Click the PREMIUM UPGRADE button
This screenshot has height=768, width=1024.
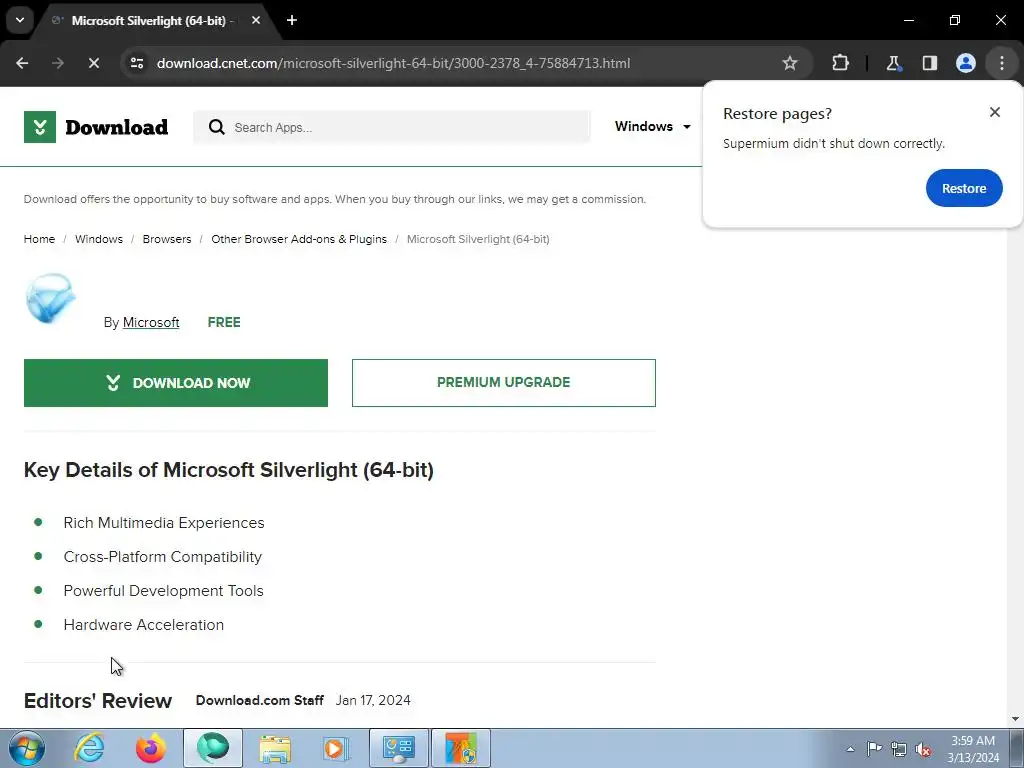click(x=504, y=383)
